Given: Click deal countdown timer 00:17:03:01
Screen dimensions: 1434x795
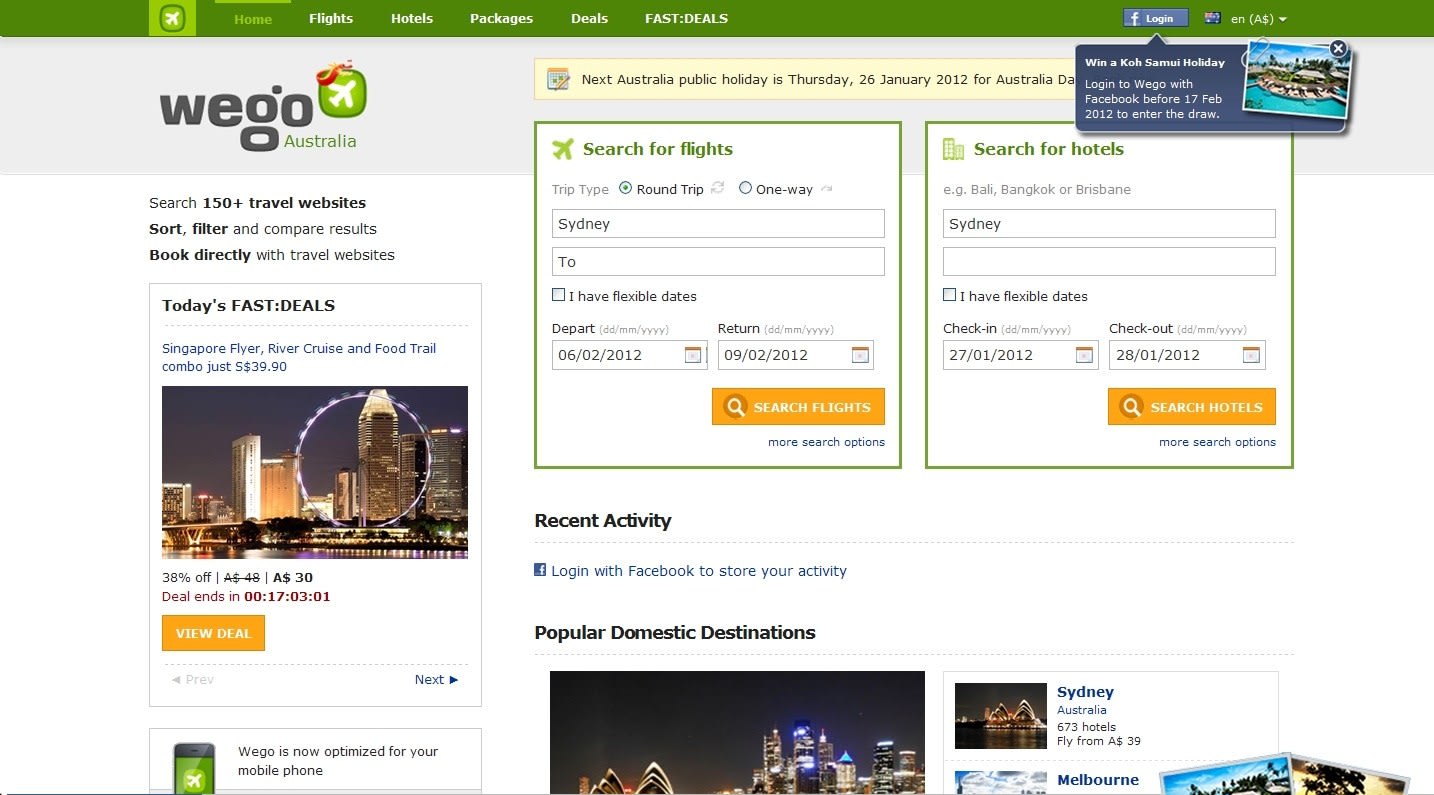Looking at the screenshot, I should [287, 596].
